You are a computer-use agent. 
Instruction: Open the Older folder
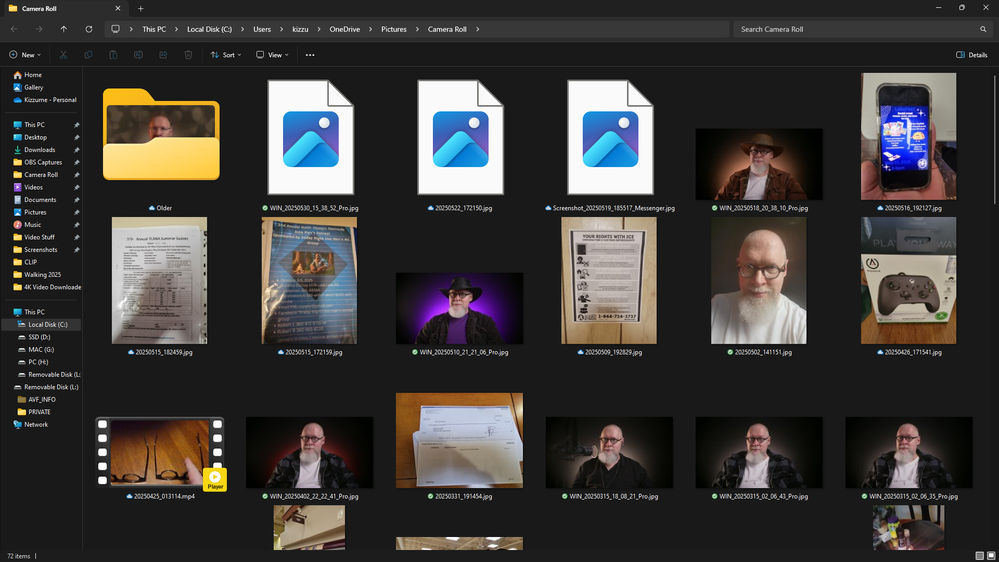coord(160,137)
